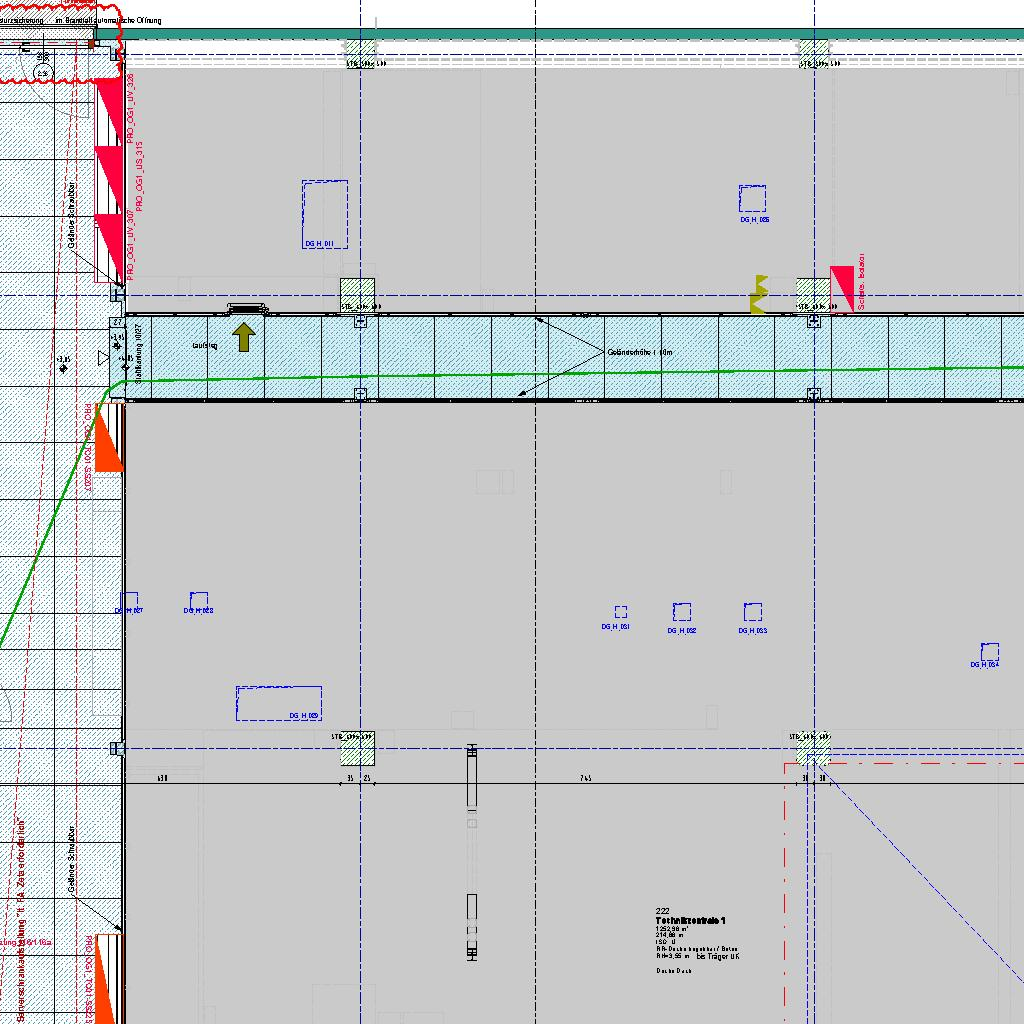Select the vertical label 'PRO_OG1_UV_307'

[131, 245]
